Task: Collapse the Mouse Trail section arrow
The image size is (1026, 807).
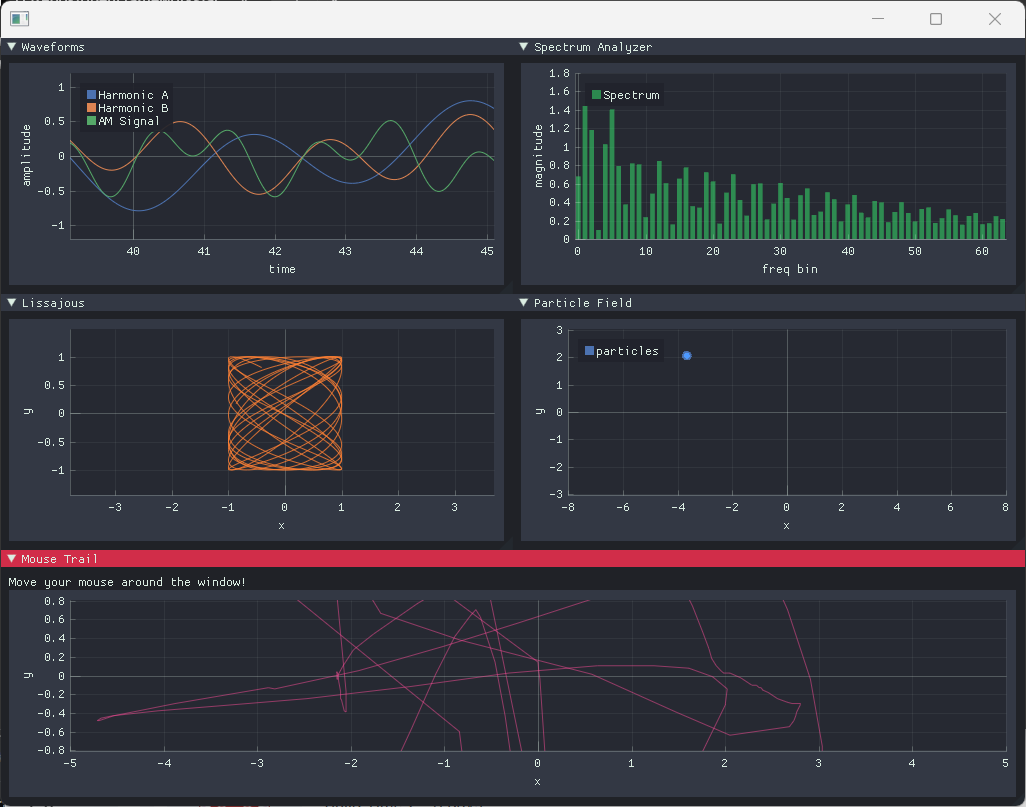Action: coord(12,558)
